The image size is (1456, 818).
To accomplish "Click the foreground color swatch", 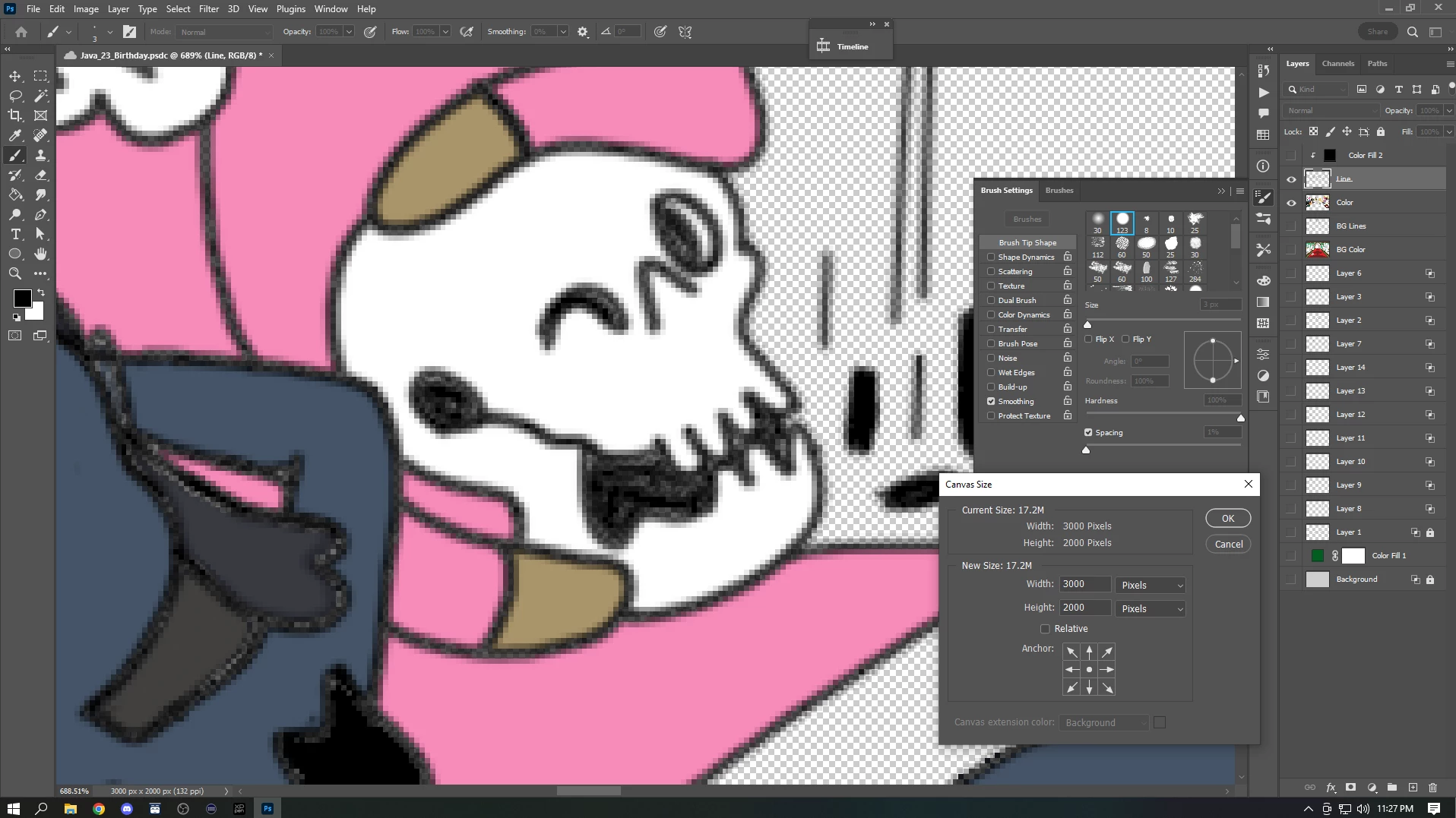I will pyautogui.click(x=22, y=298).
